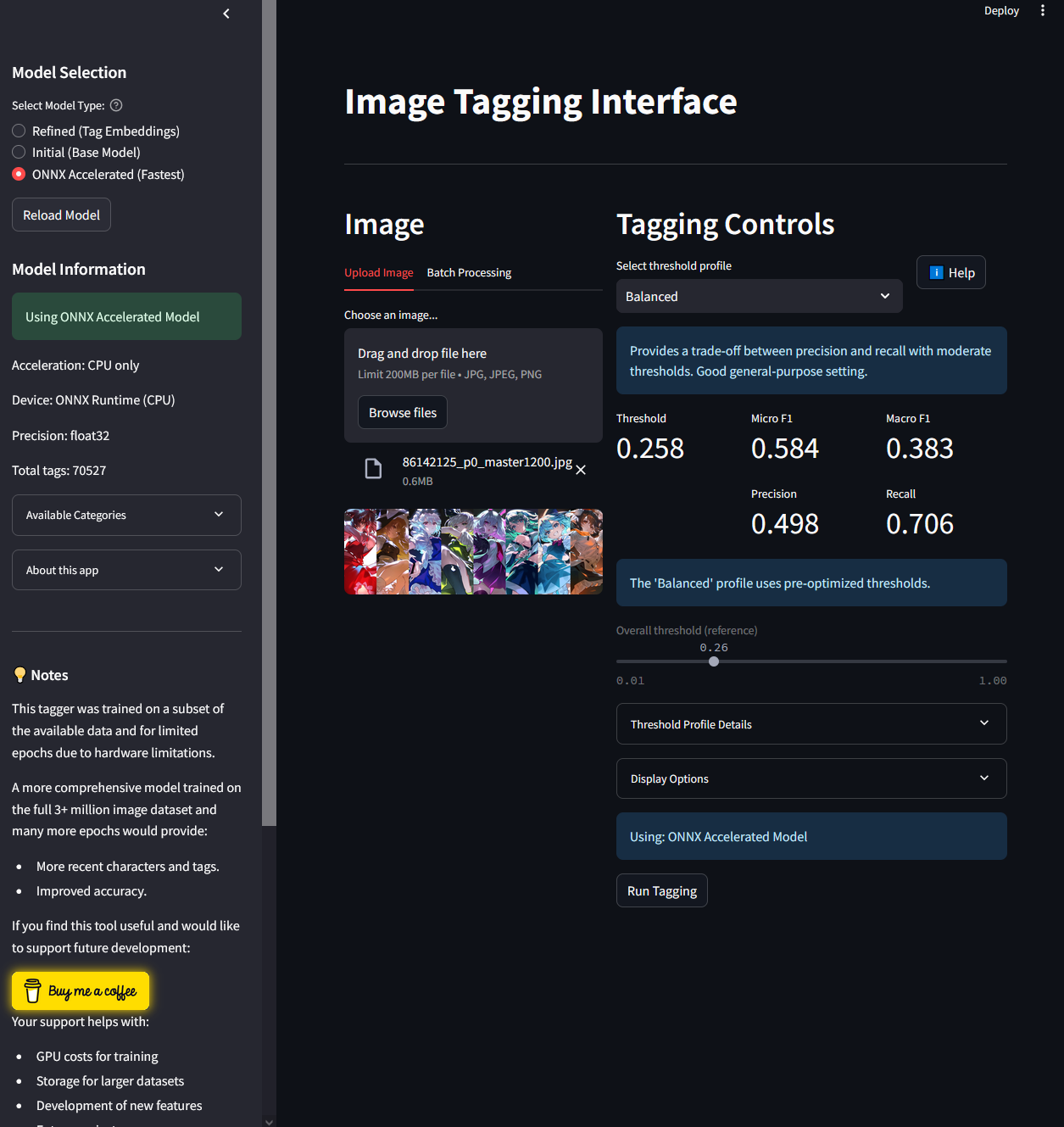Click the Total tags: 70527 text
The image size is (1064, 1127).
point(59,471)
